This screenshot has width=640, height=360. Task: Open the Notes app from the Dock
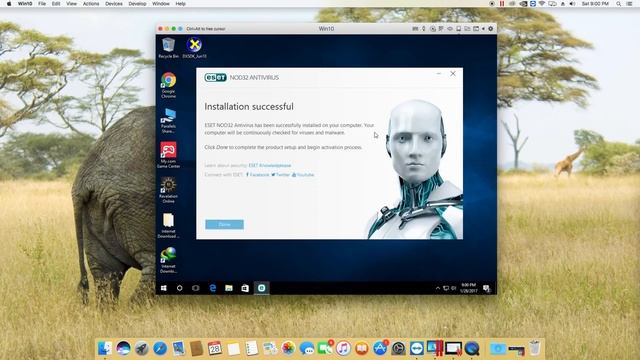(x=233, y=348)
